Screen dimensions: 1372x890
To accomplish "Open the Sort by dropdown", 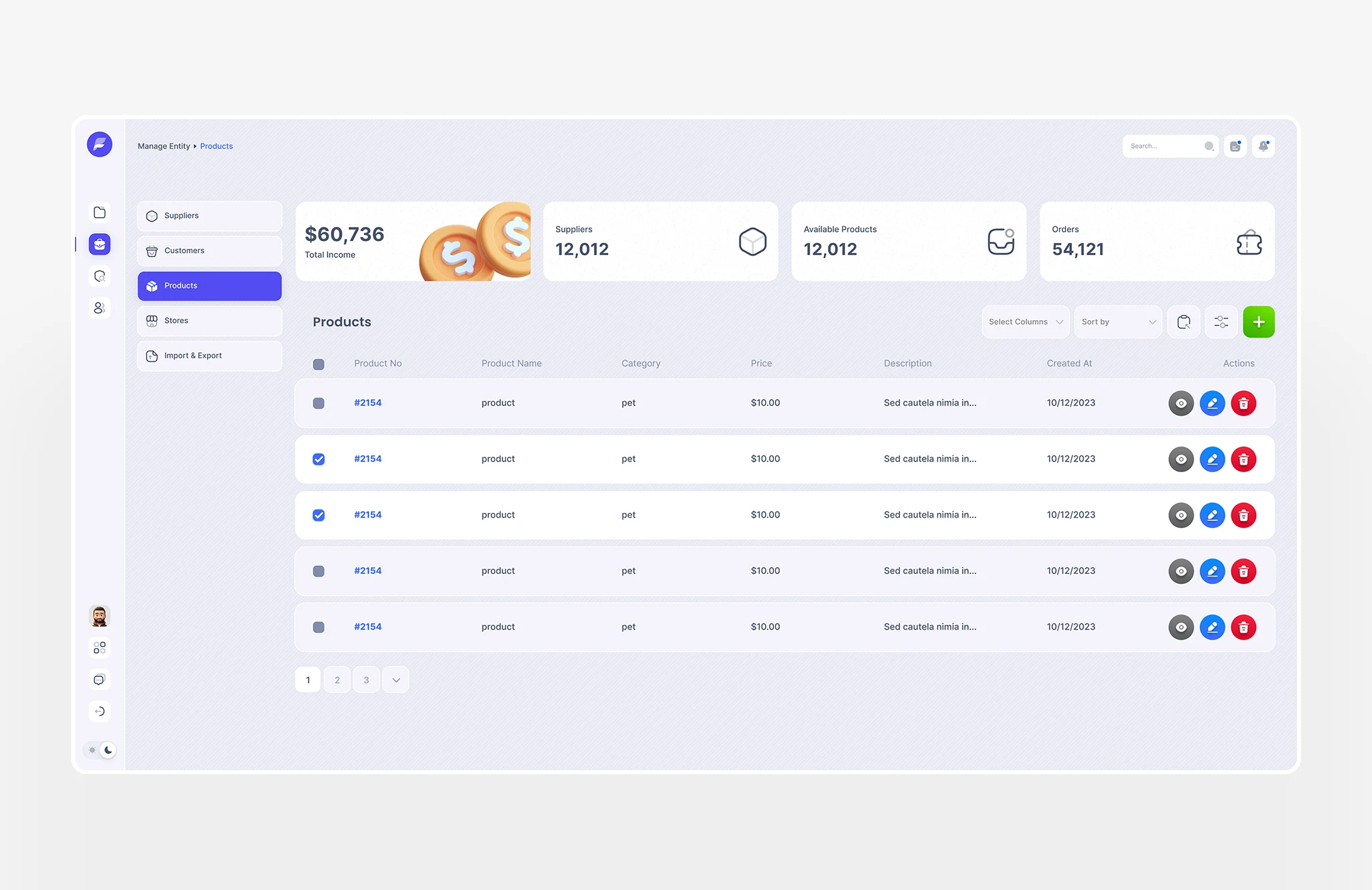I will [1117, 321].
